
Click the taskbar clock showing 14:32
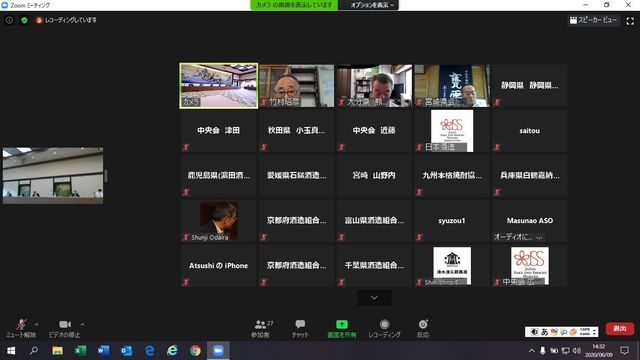pos(599,351)
